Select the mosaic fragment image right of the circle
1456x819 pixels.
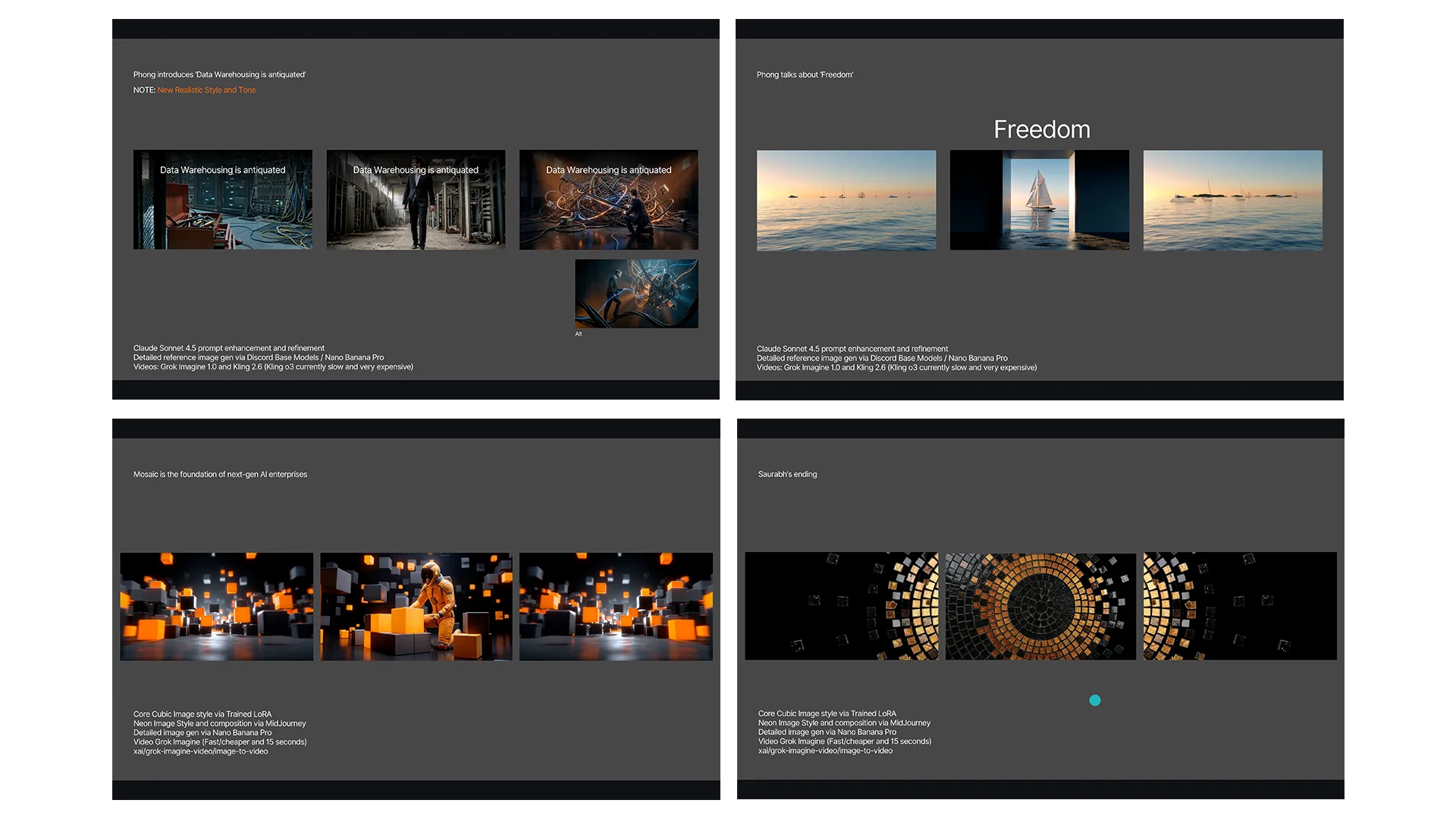tap(1240, 606)
